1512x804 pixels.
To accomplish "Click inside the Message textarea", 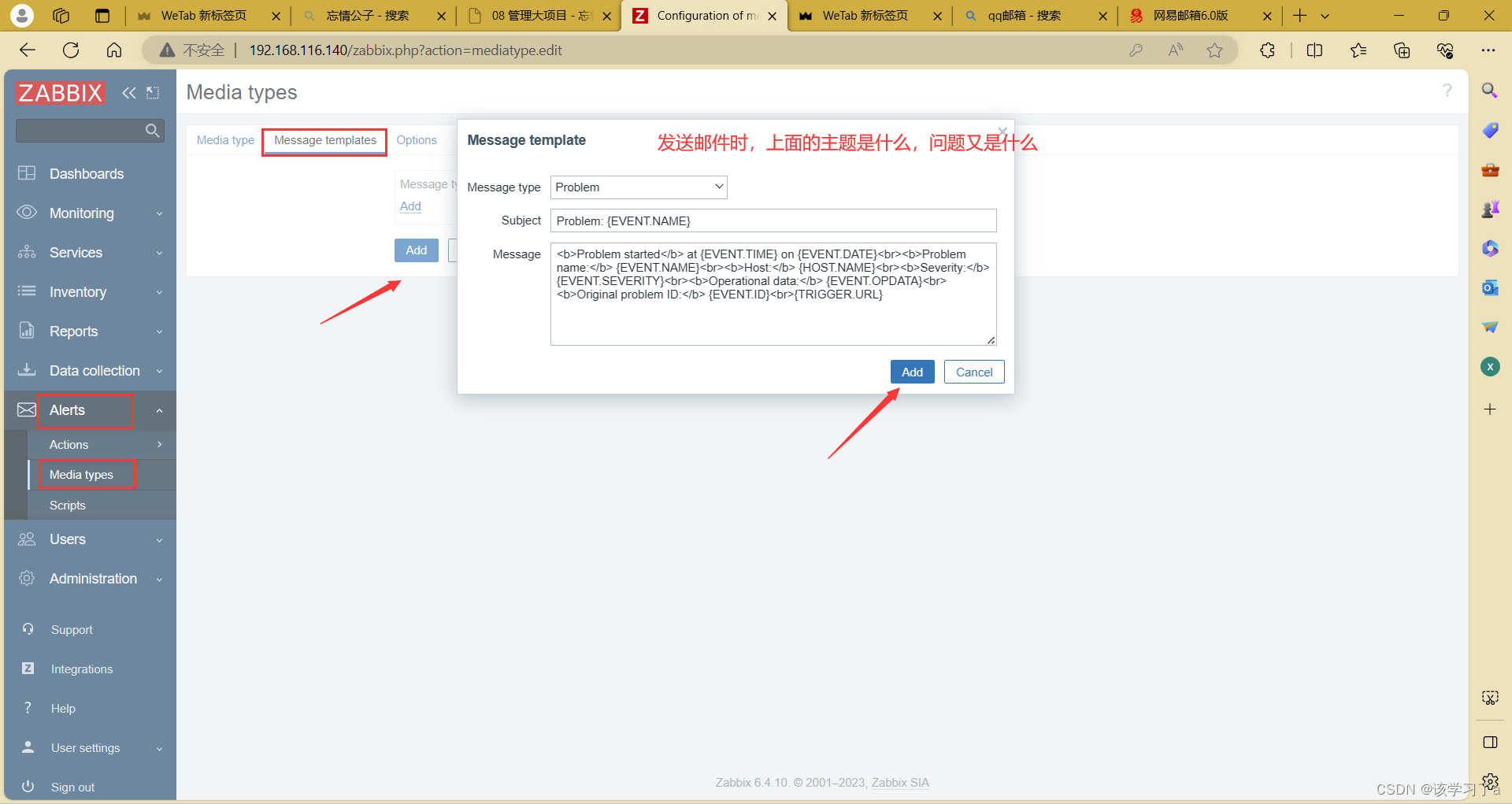I will pyautogui.click(x=773, y=294).
